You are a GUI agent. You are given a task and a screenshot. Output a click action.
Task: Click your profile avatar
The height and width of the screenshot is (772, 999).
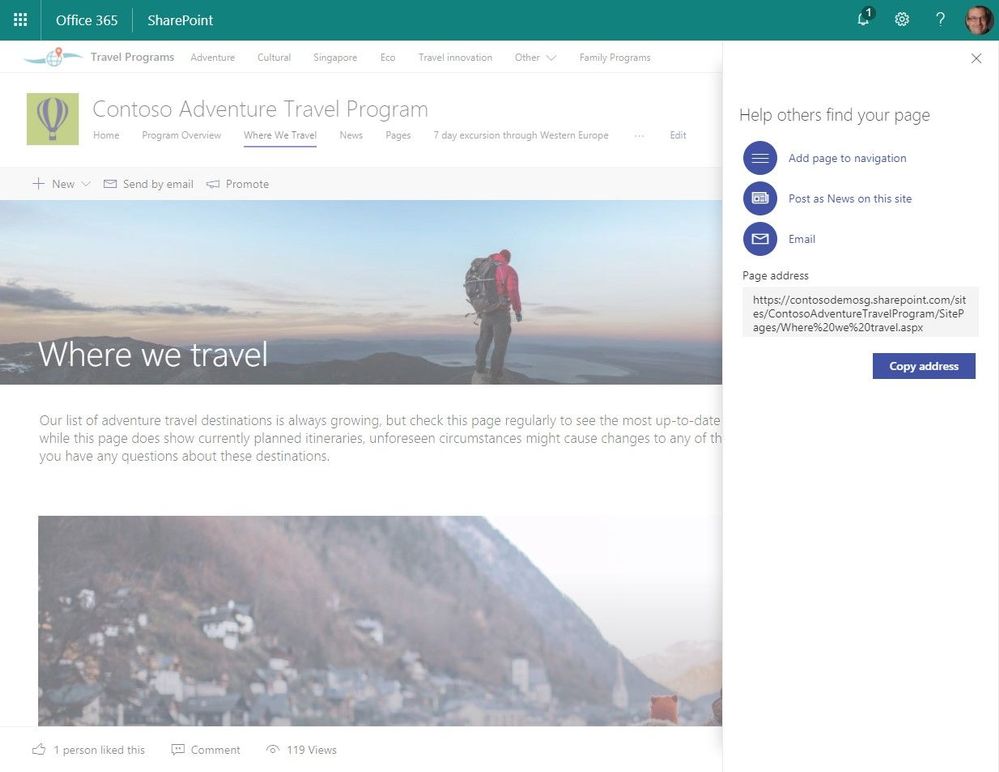pyautogui.click(x=975, y=19)
